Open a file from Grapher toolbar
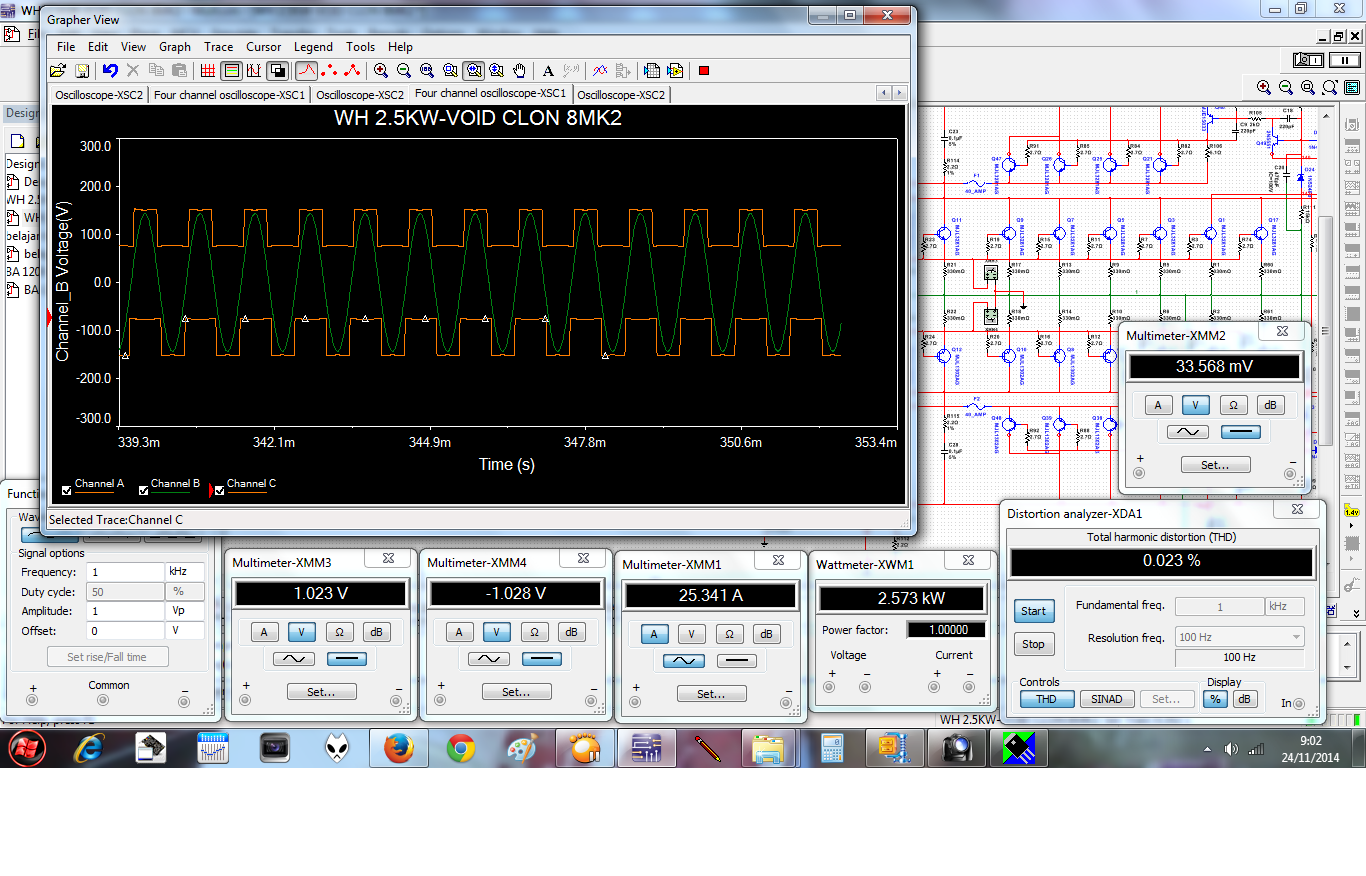Image resolution: width=1366 pixels, height=876 pixels. click(x=58, y=70)
